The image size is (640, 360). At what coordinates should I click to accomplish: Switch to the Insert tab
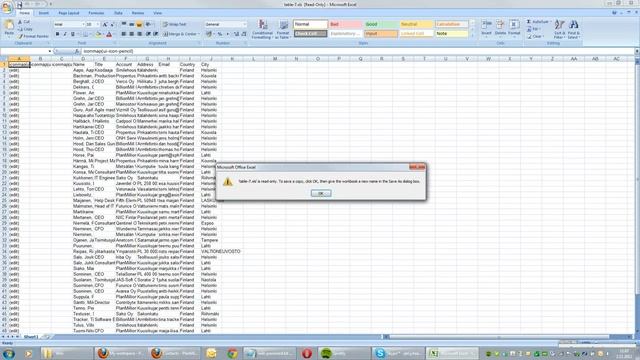click(44, 13)
